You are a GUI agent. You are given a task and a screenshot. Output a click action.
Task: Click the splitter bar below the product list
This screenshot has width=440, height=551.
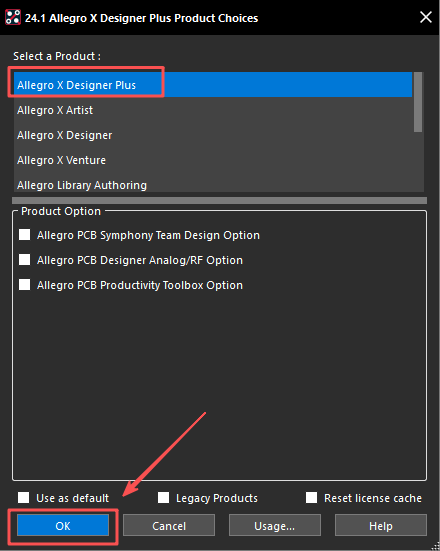tap(219, 200)
